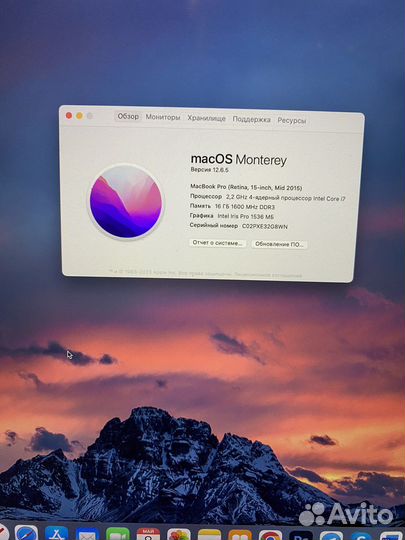This screenshot has height=540, width=405.
Task: Click the Версия 12.6.5 version text
Action: pyautogui.click(x=209, y=169)
